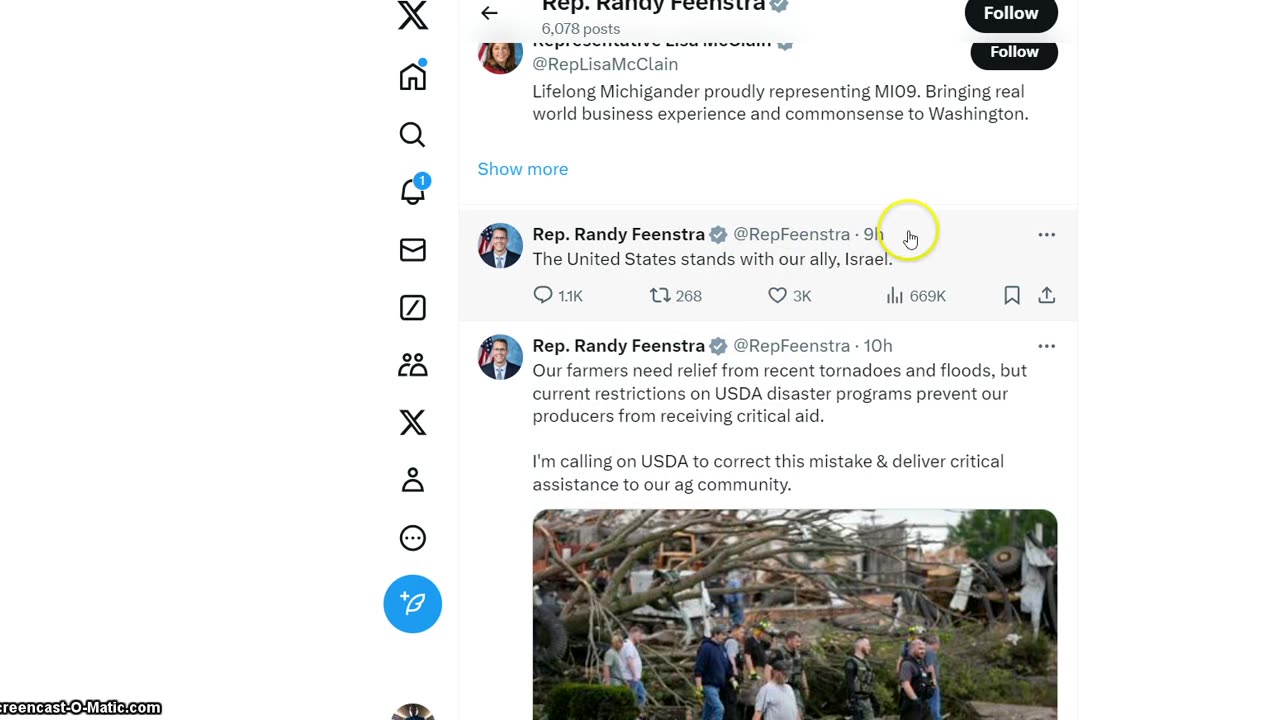Repost the Israel ally post
Viewport: 1280px width, 720px height.
pos(660,295)
